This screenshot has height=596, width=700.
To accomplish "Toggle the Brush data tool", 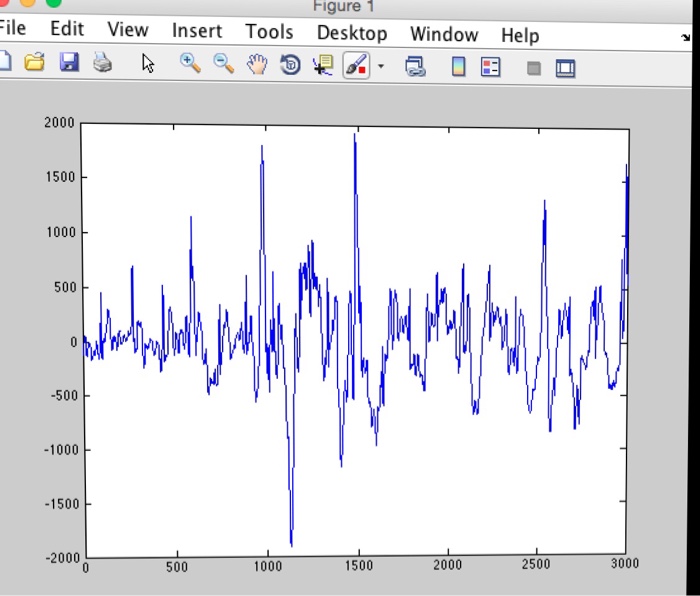I will (356, 66).
